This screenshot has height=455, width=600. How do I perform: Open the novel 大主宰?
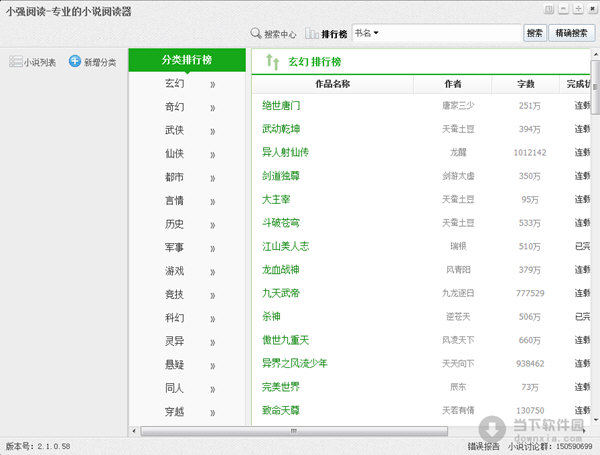[276, 199]
